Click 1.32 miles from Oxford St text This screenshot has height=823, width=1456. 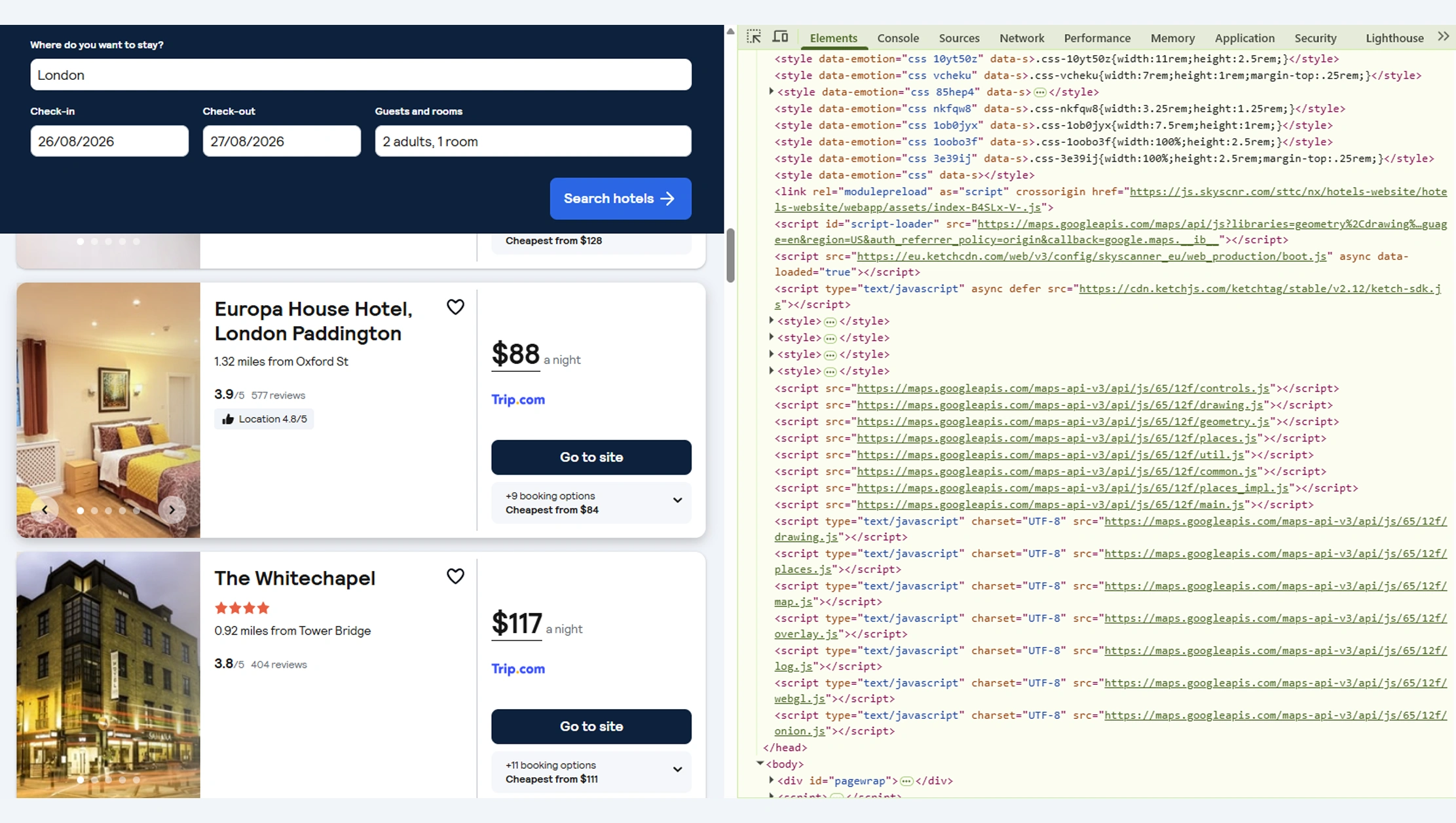pos(281,361)
